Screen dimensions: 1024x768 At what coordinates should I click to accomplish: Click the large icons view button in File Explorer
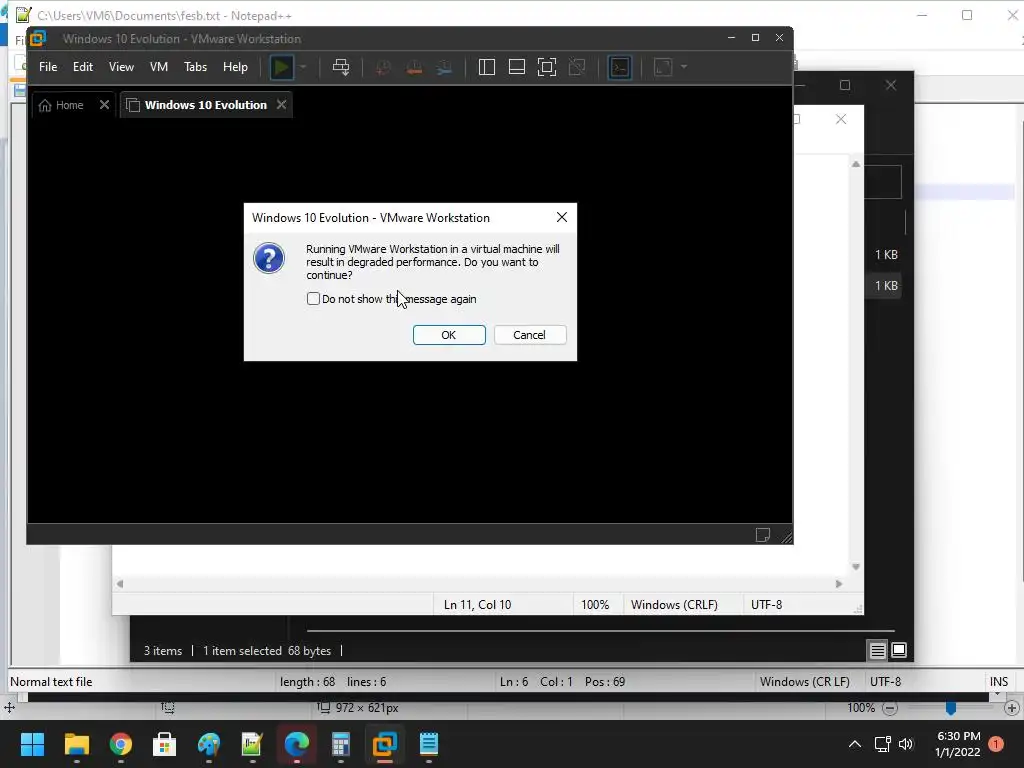click(899, 650)
